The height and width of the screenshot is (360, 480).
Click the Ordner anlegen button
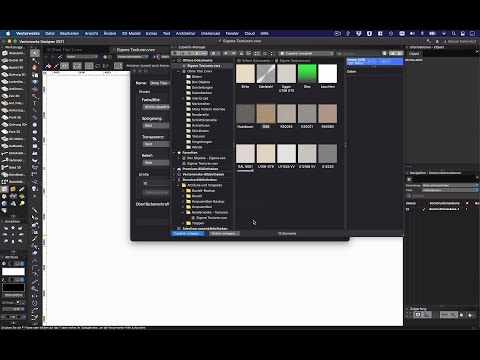[x=224, y=234]
